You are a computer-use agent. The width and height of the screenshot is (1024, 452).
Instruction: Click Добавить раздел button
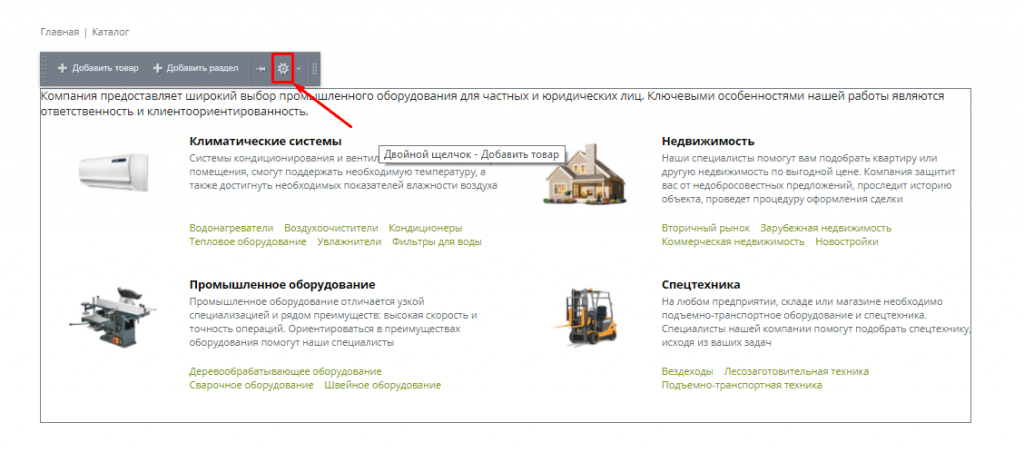point(196,68)
